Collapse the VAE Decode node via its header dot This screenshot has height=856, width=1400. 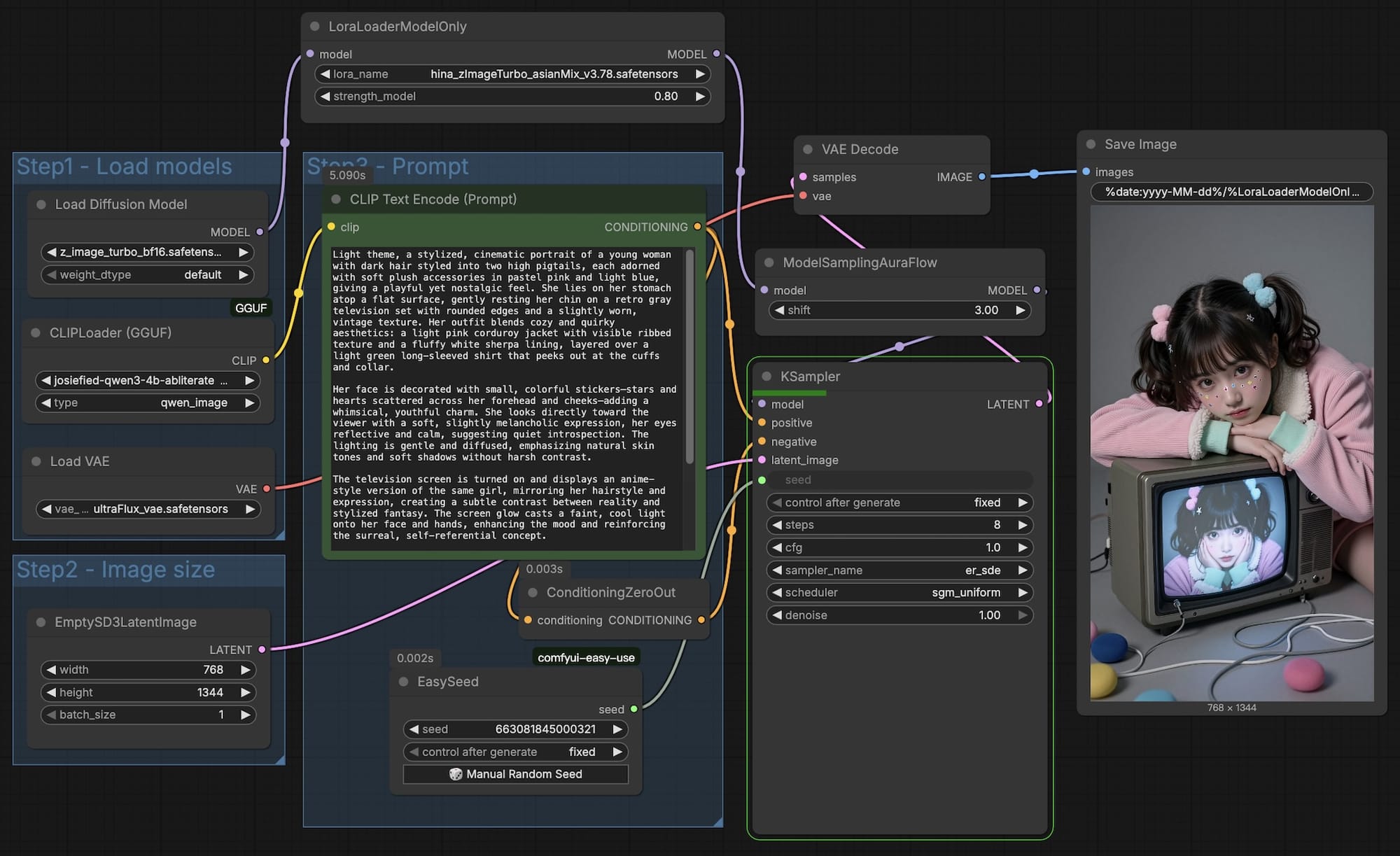808,149
